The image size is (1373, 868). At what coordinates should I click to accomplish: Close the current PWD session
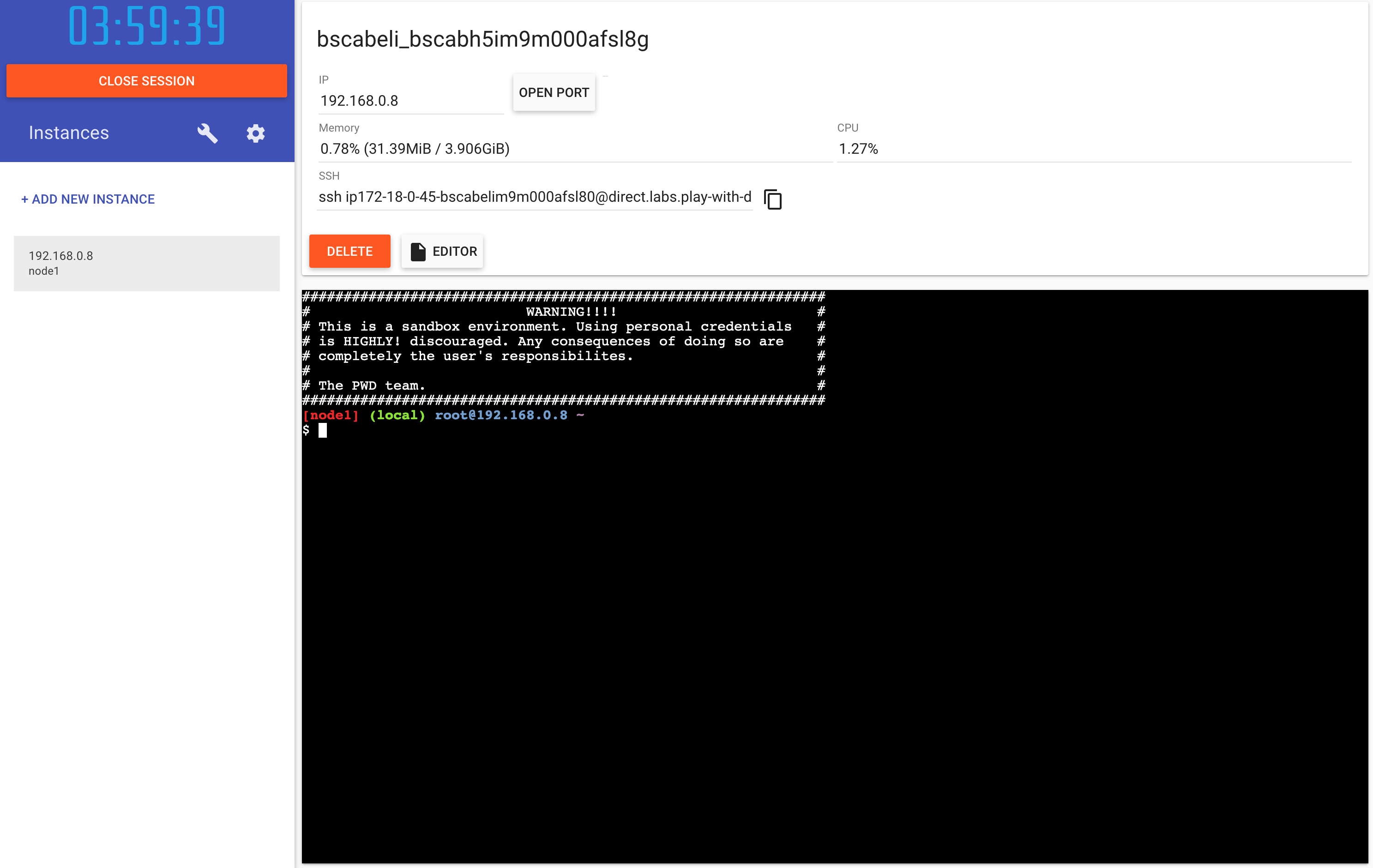[x=146, y=80]
